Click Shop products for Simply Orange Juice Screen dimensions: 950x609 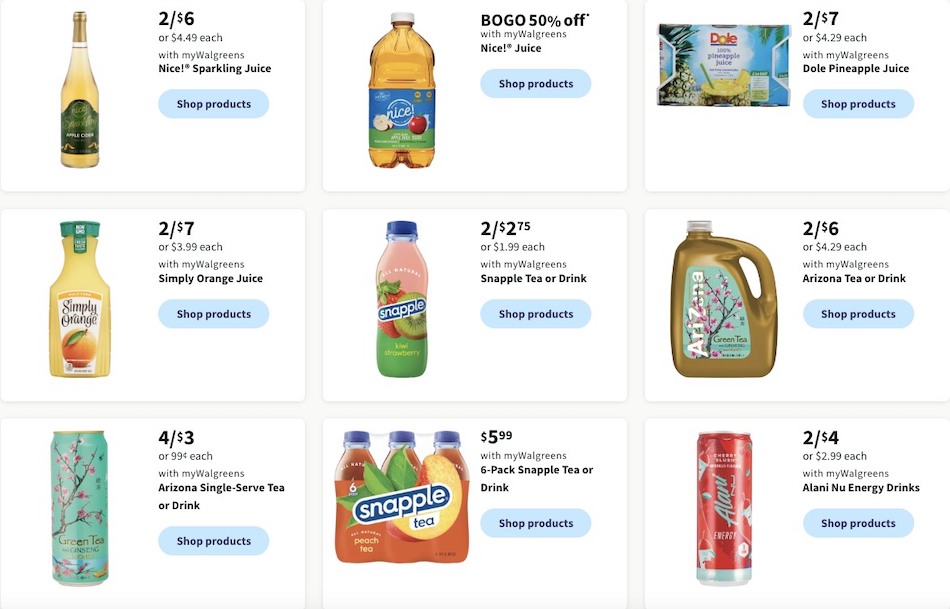pos(213,313)
